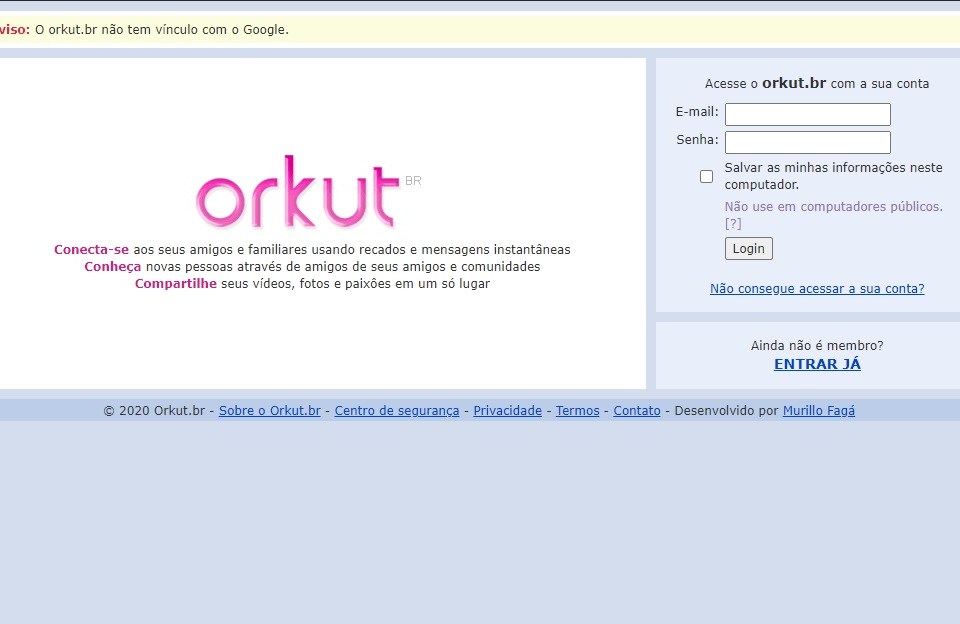Click 'Acesse o orkut.br com a sua conta' heading
Screen dimensions: 960x624
pos(817,83)
